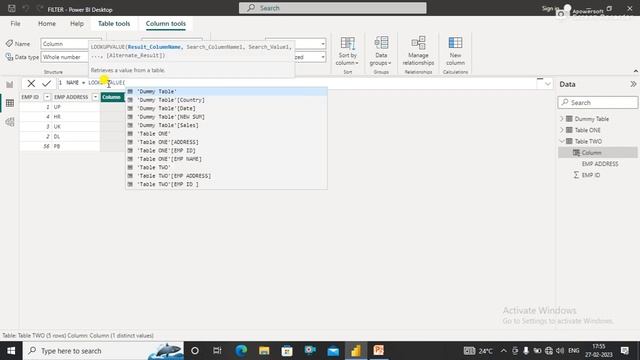Pick 'Table ONE'[ADDRESS] suggestion
The height and width of the screenshot is (360, 640).
click(x=227, y=142)
